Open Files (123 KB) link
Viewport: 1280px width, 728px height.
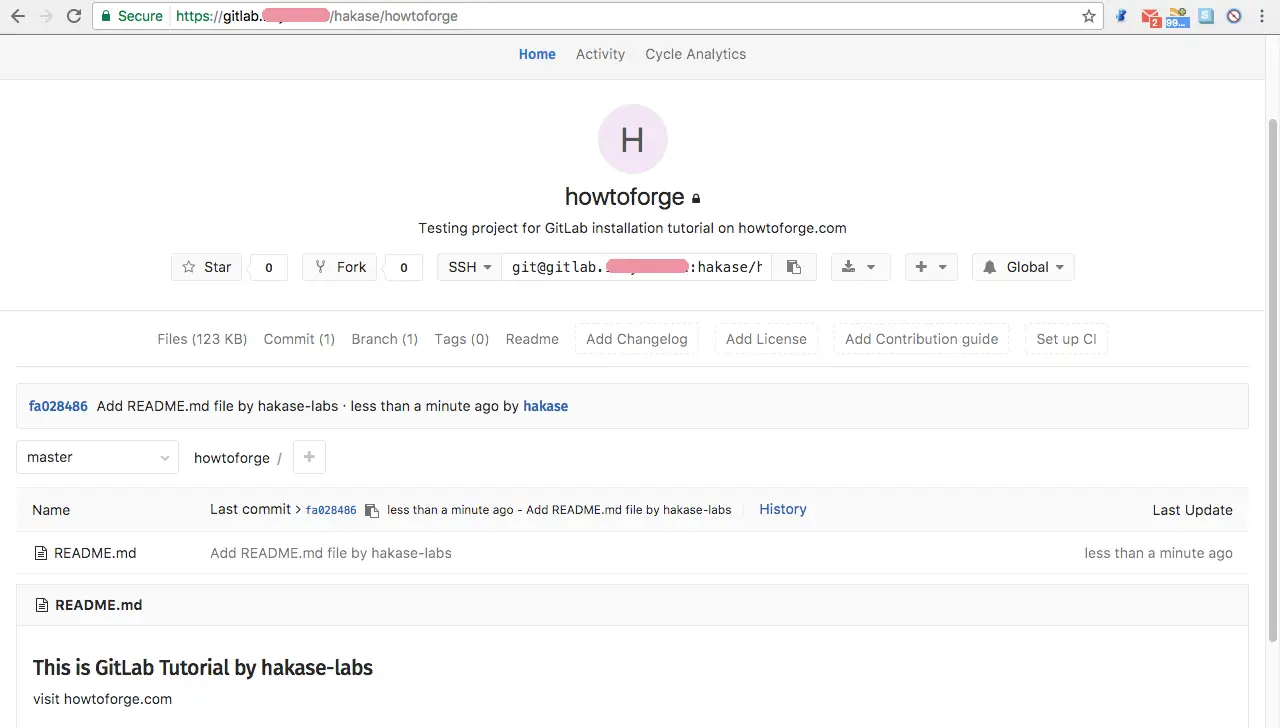point(202,339)
